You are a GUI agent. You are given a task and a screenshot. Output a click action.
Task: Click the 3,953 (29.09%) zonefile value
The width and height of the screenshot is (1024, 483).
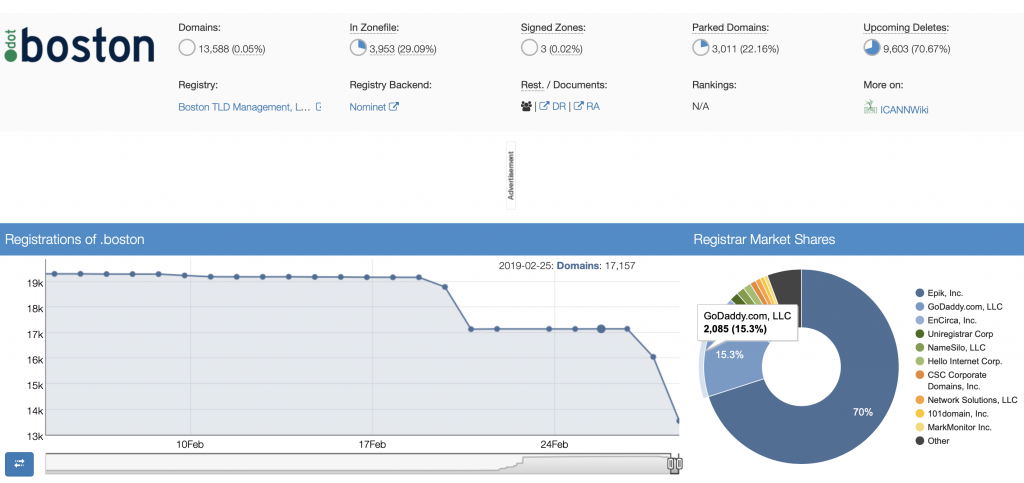pos(403,49)
